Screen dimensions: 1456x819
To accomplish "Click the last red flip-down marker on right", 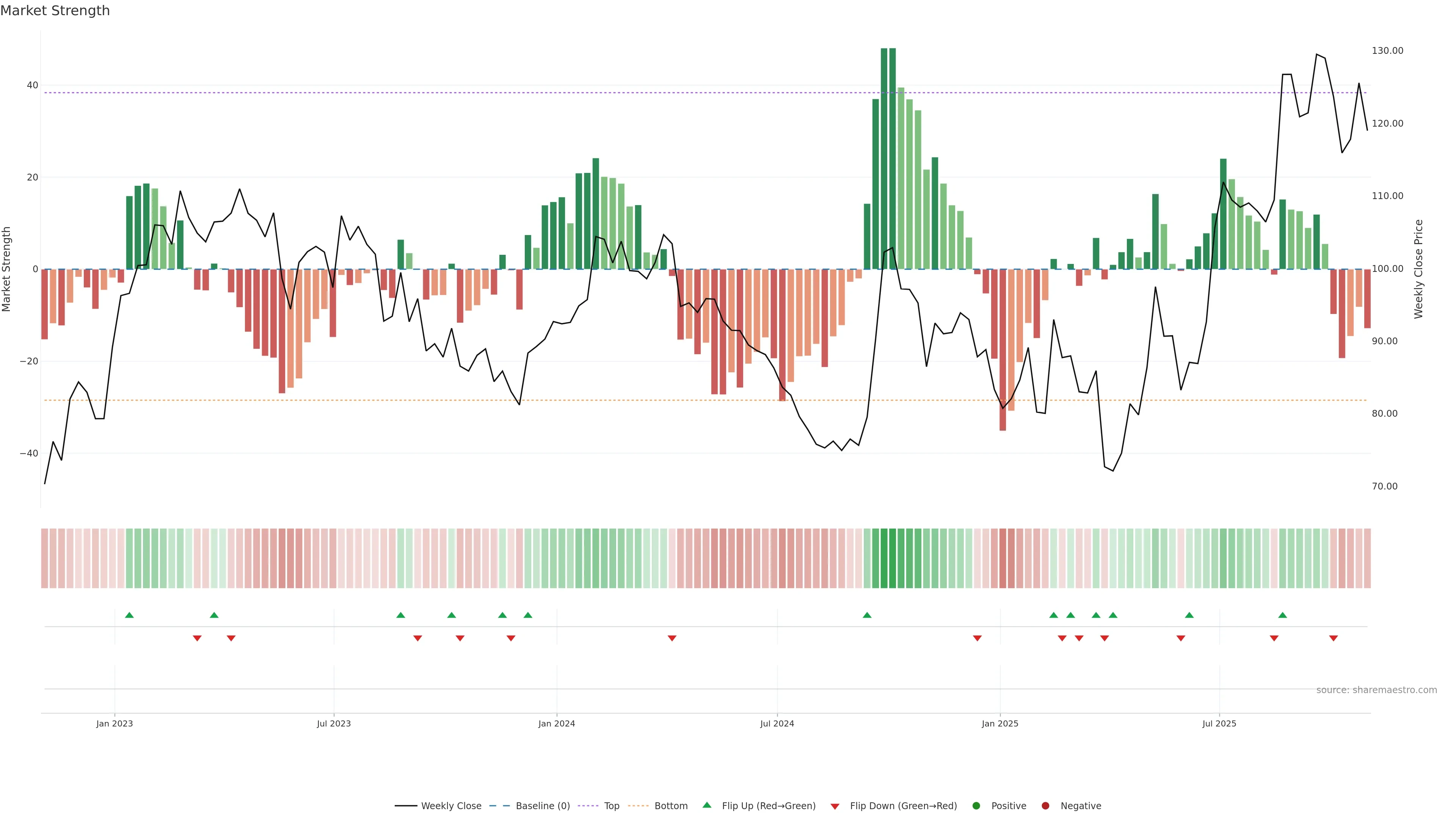I will pyautogui.click(x=1334, y=638).
